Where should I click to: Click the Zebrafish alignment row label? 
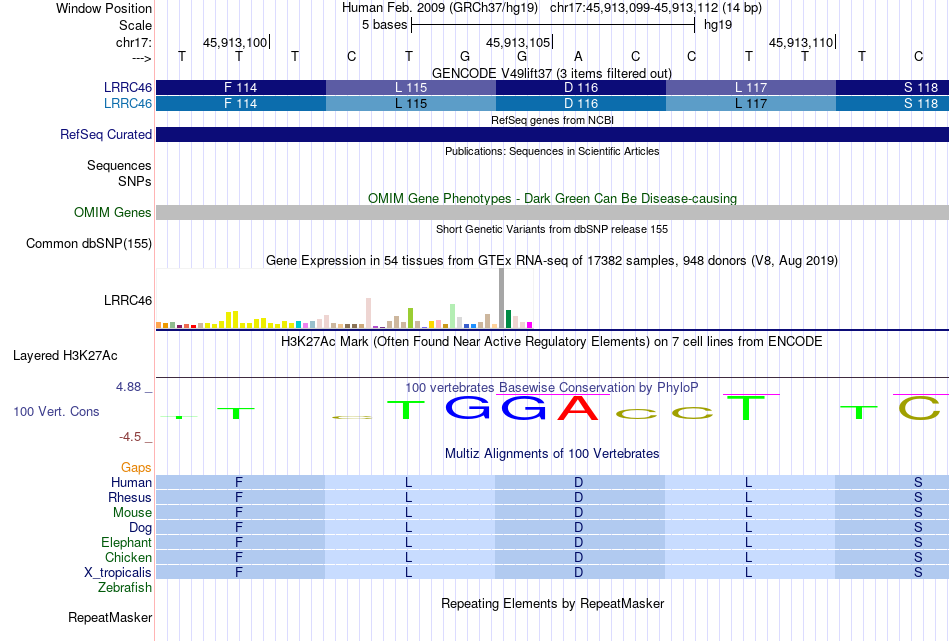[x=125, y=588]
